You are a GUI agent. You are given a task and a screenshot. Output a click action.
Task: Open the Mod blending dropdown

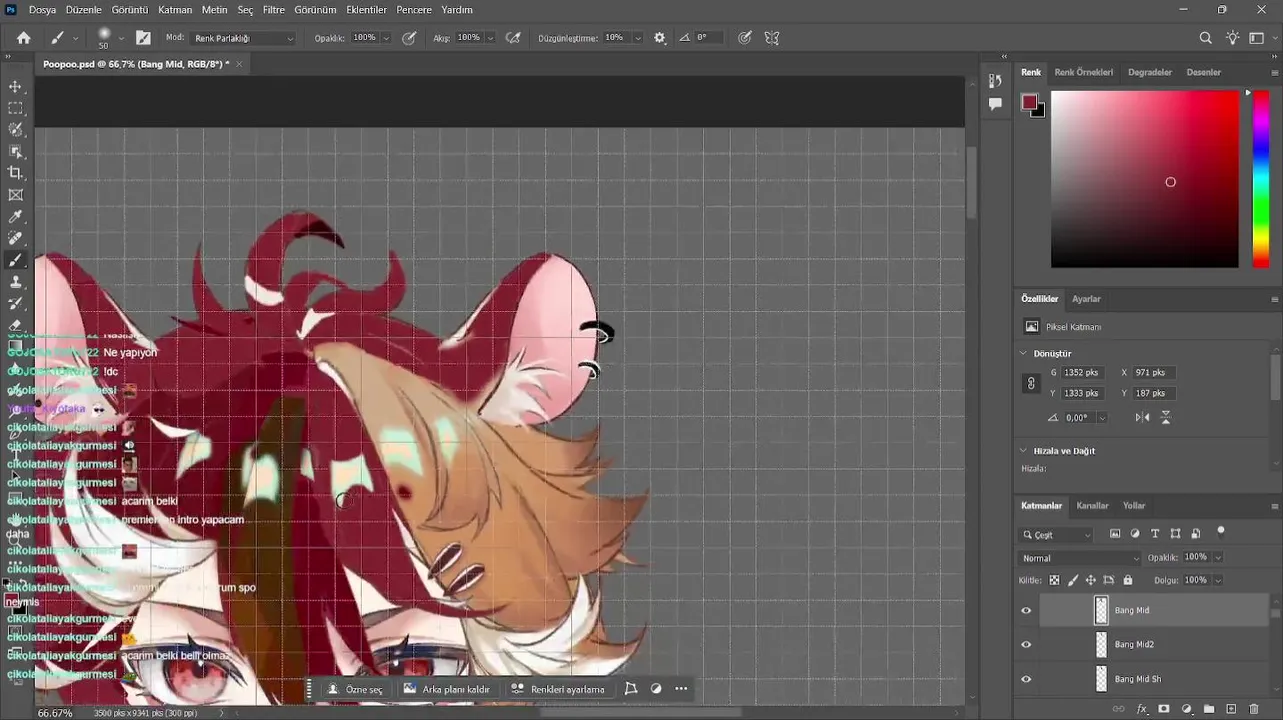click(243, 38)
